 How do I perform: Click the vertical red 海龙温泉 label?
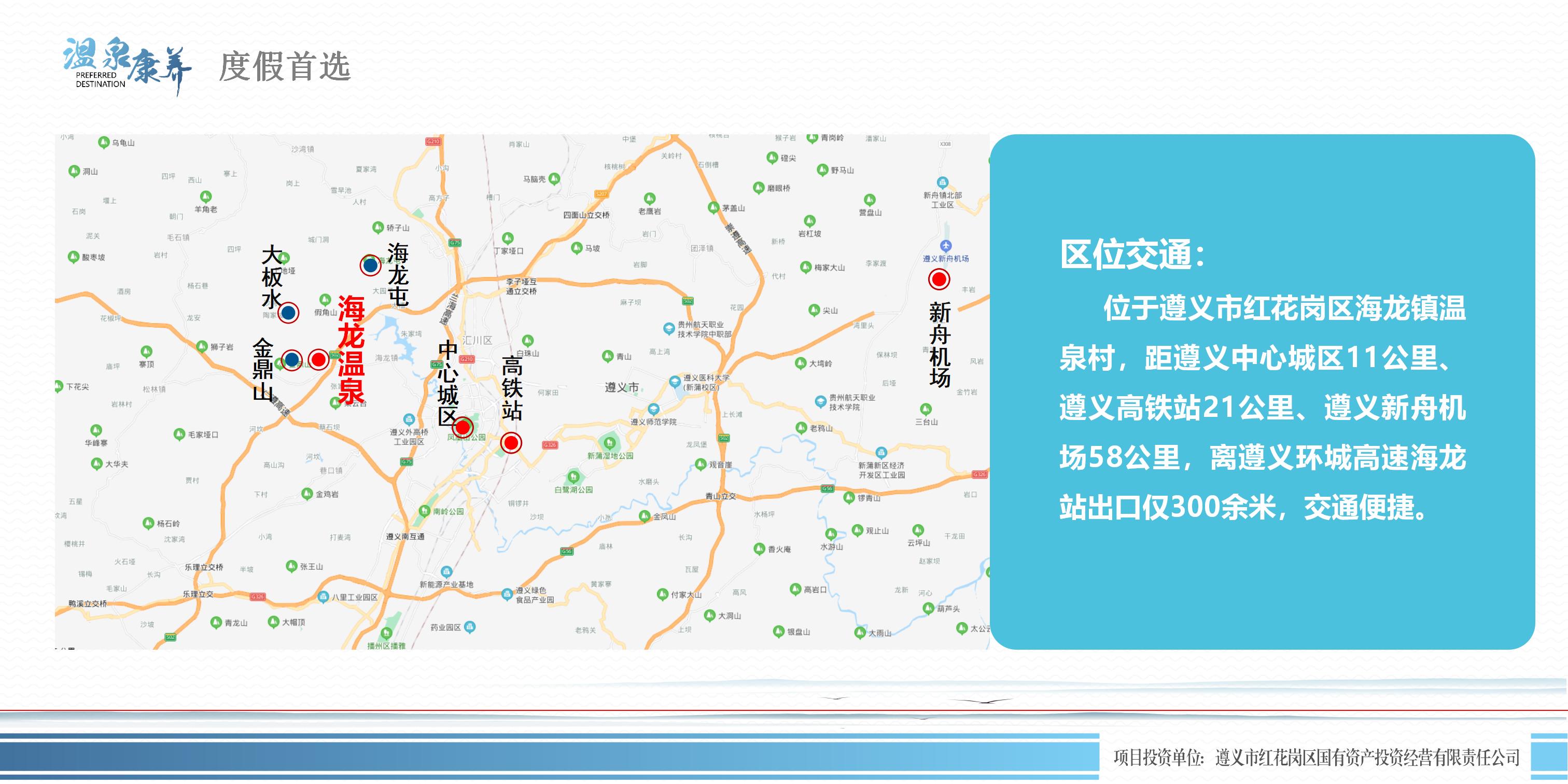pos(351,349)
